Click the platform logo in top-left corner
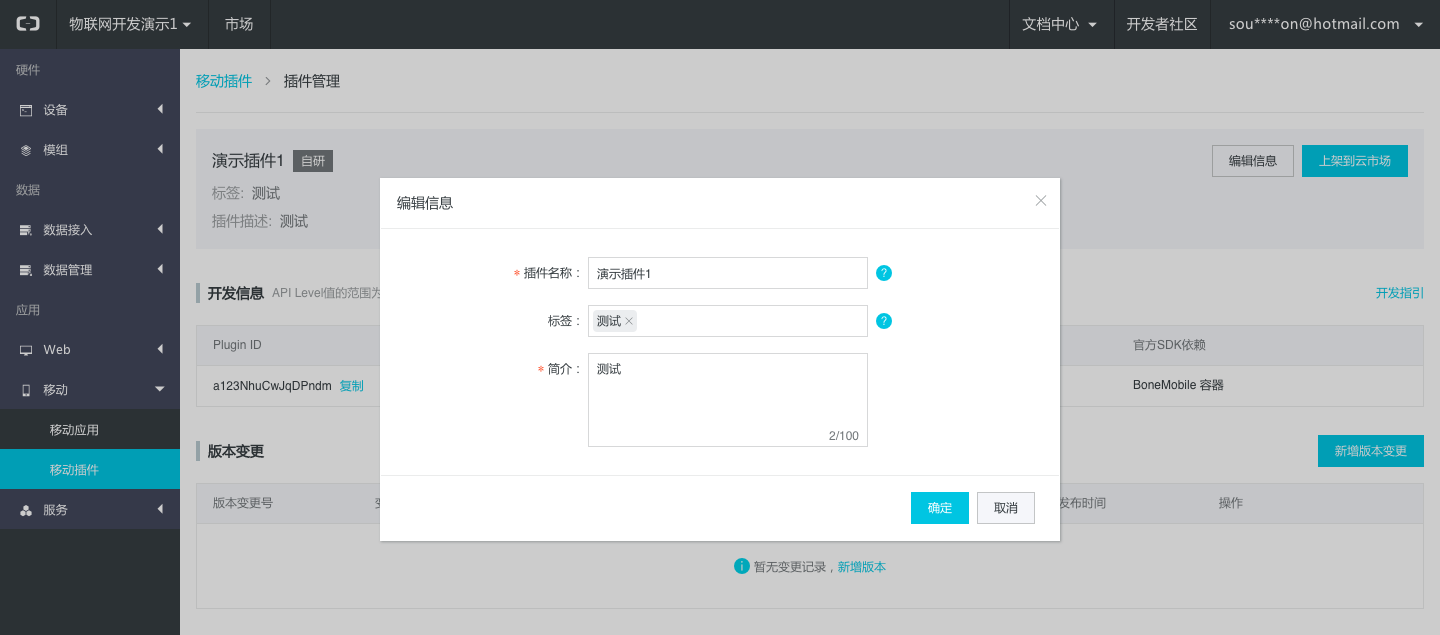 point(28,24)
